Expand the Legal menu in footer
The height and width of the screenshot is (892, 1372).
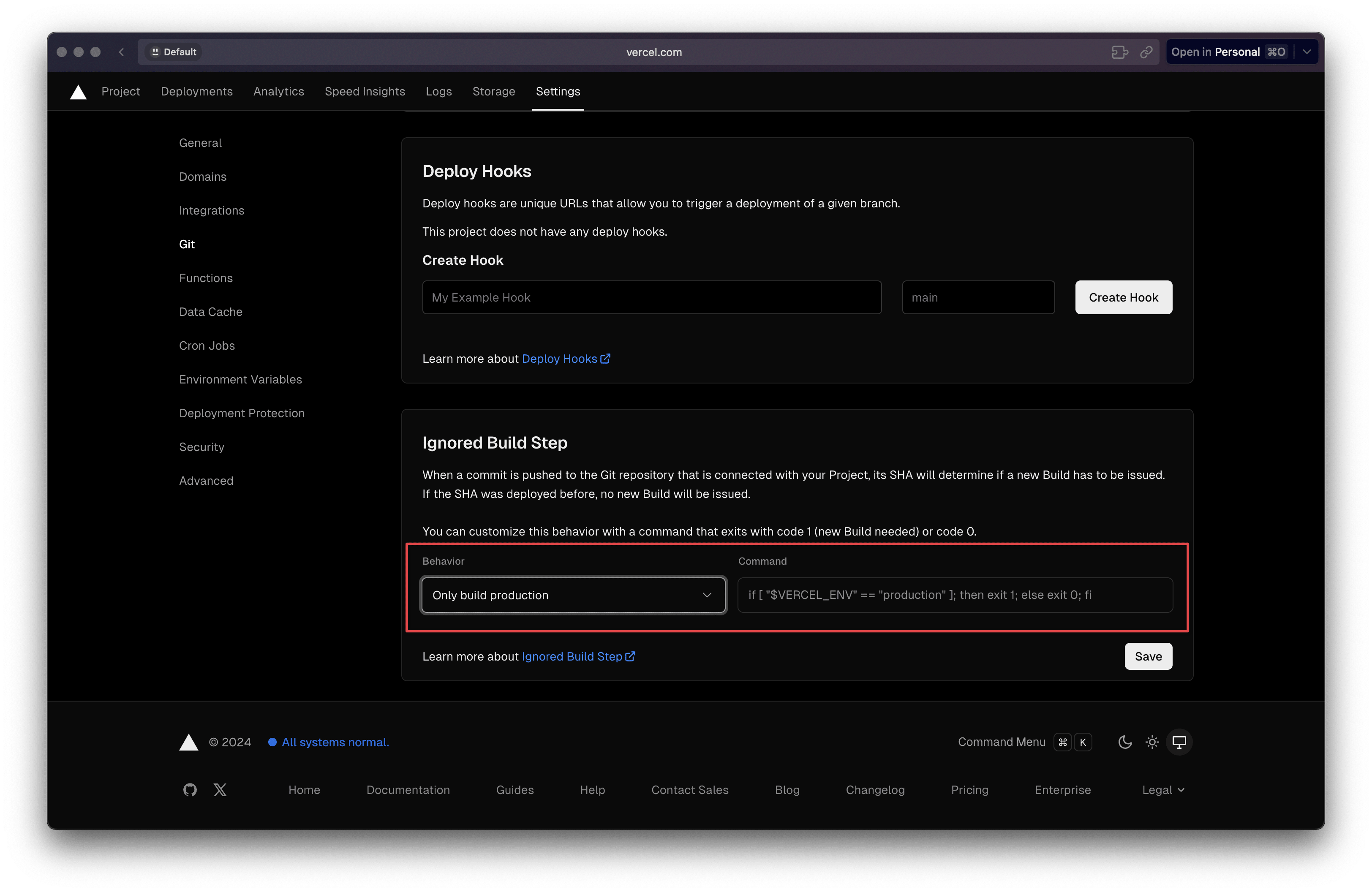pyautogui.click(x=1163, y=789)
